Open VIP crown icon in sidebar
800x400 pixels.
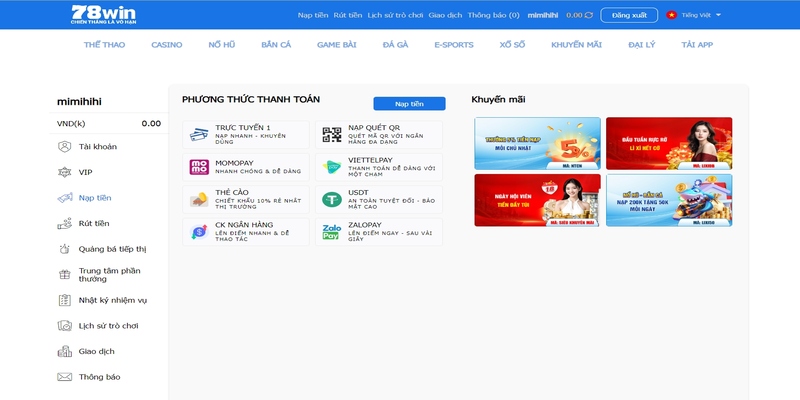[x=65, y=172]
